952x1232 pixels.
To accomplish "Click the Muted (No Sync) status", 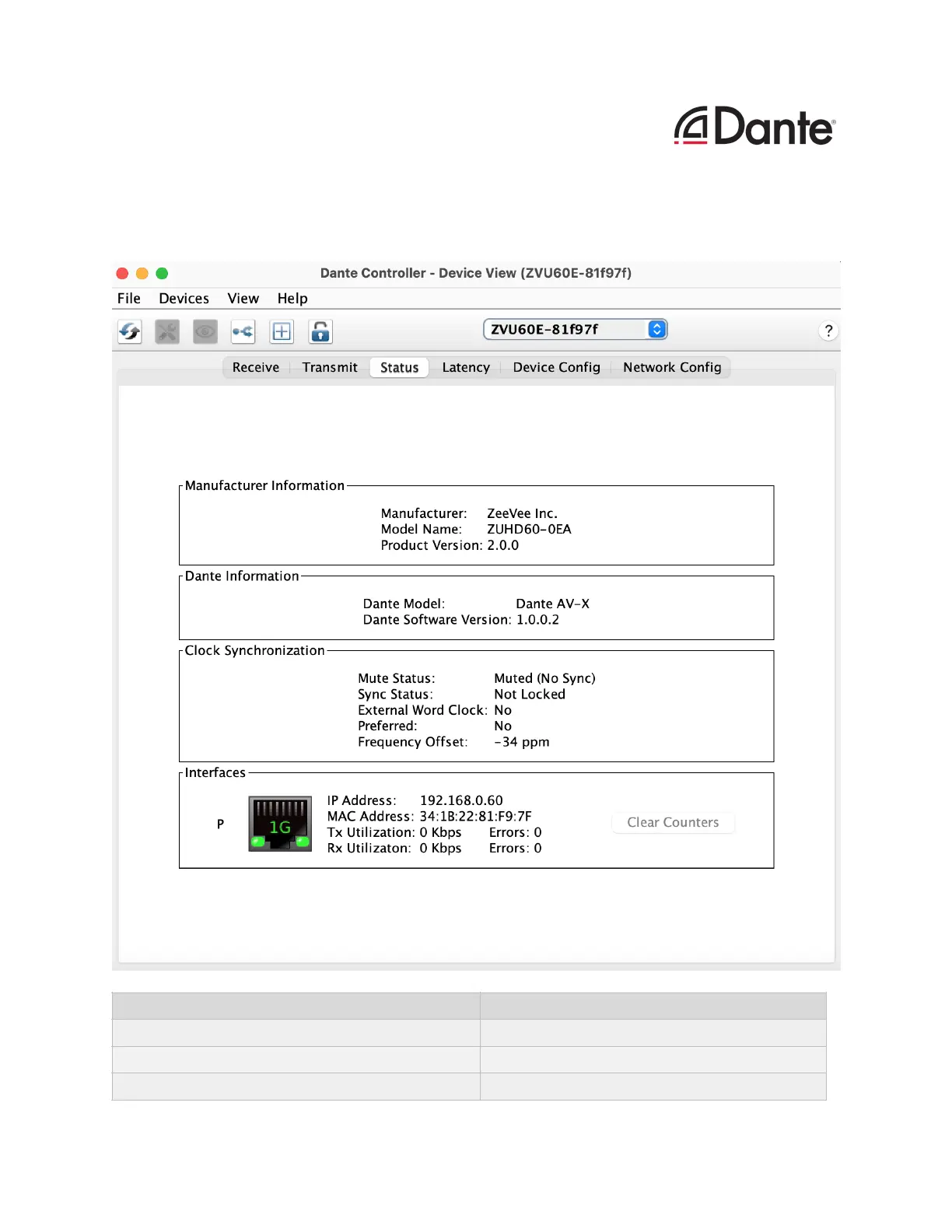I will [x=544, y=678].
